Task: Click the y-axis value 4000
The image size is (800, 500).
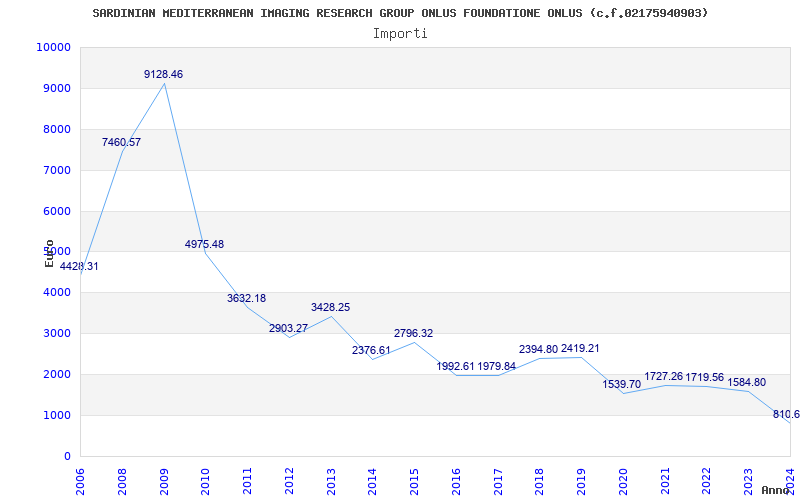Action: pos(56,292)
